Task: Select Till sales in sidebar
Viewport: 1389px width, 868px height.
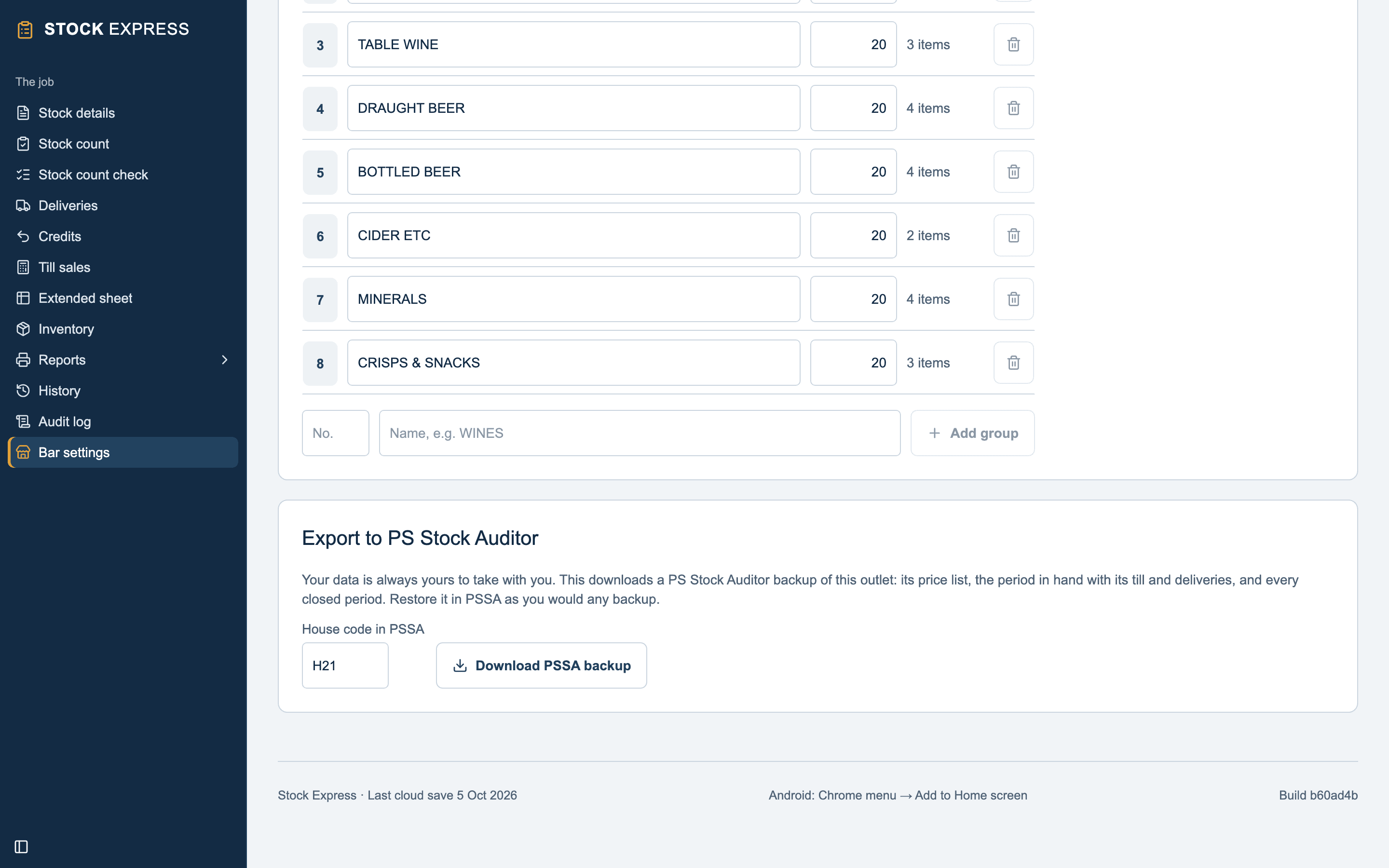Action: [123, 268]
